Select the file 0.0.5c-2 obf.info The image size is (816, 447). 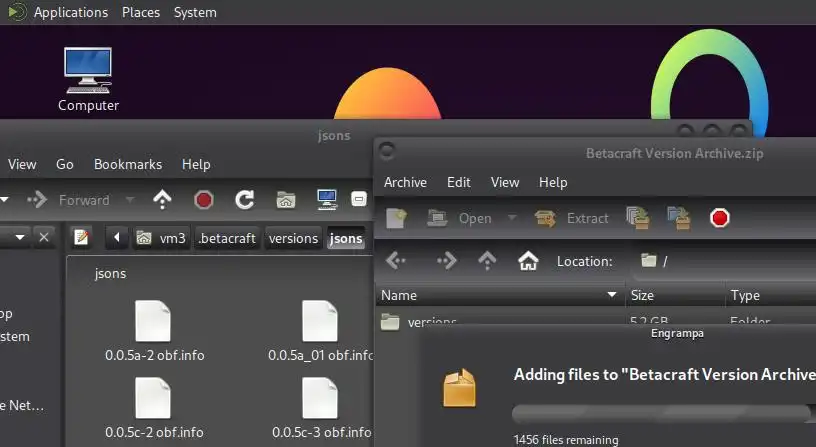pyautogui.click(x=154, y=408)
